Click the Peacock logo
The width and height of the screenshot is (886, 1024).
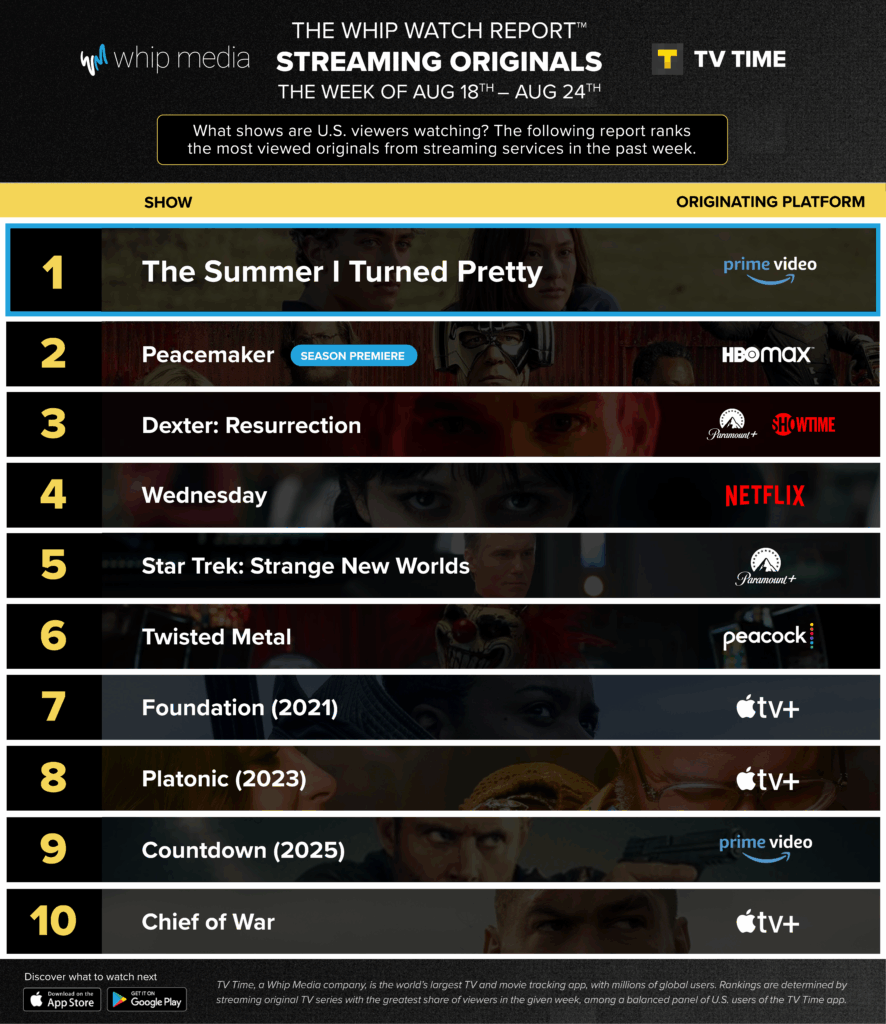tap(768, 636)
